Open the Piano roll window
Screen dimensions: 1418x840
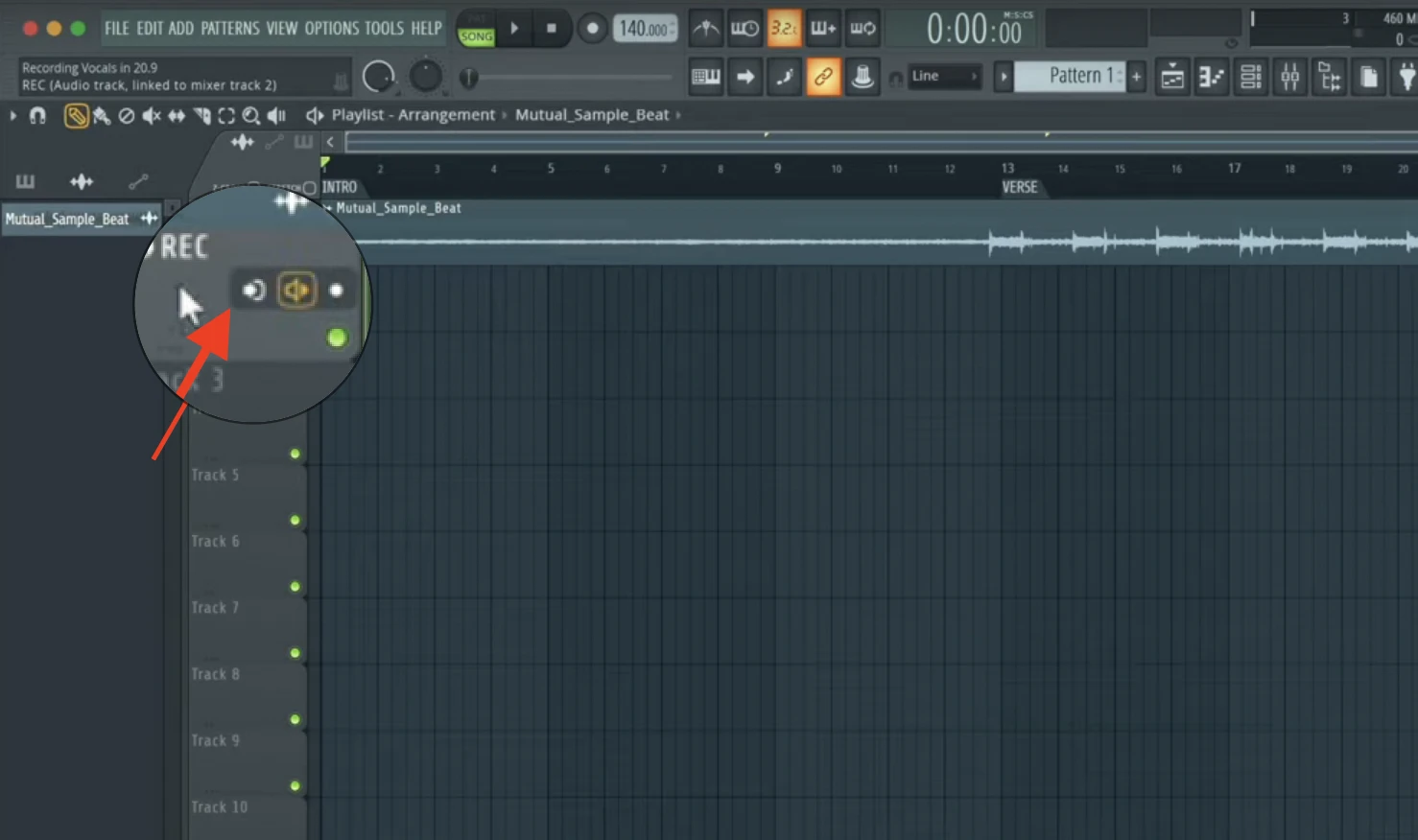[x=1211, y=76]
